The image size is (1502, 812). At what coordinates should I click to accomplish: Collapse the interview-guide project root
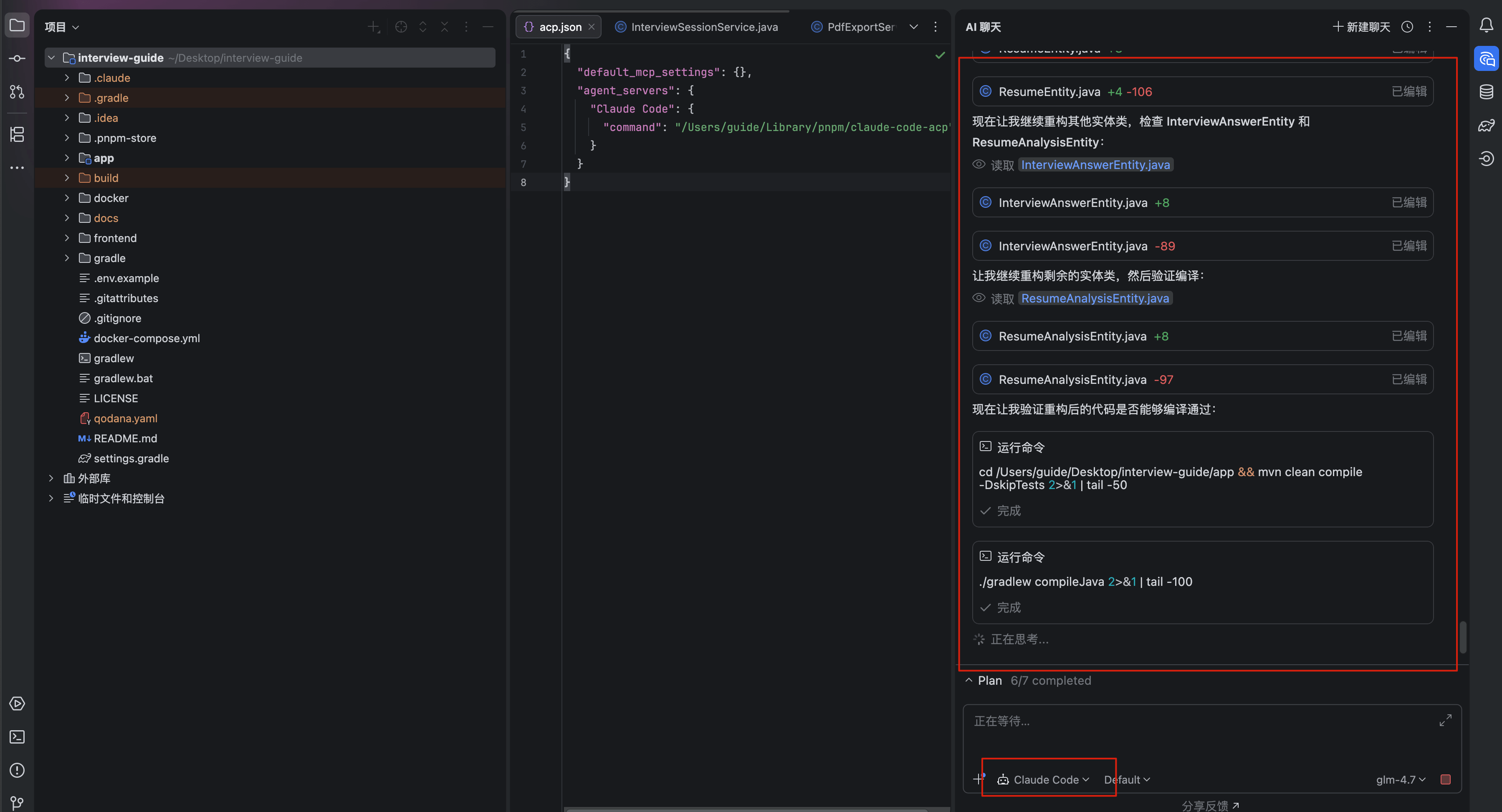[51, 58]
